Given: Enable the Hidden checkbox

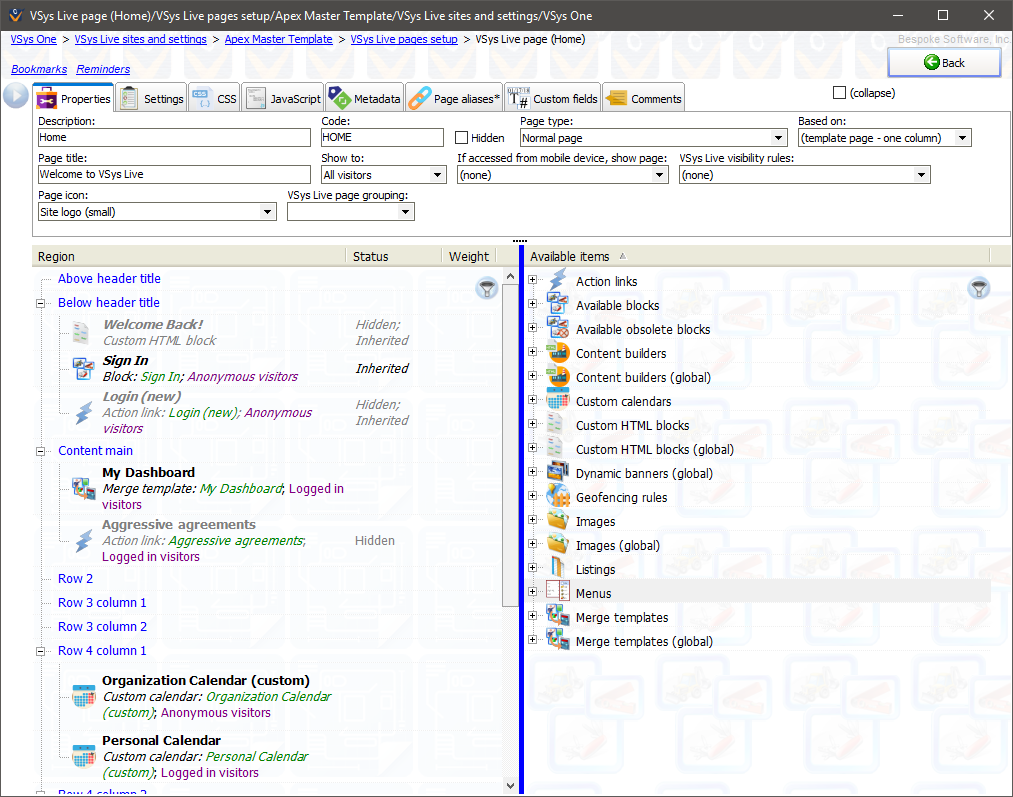Looking at the screenshot, I should click(462, 138).
